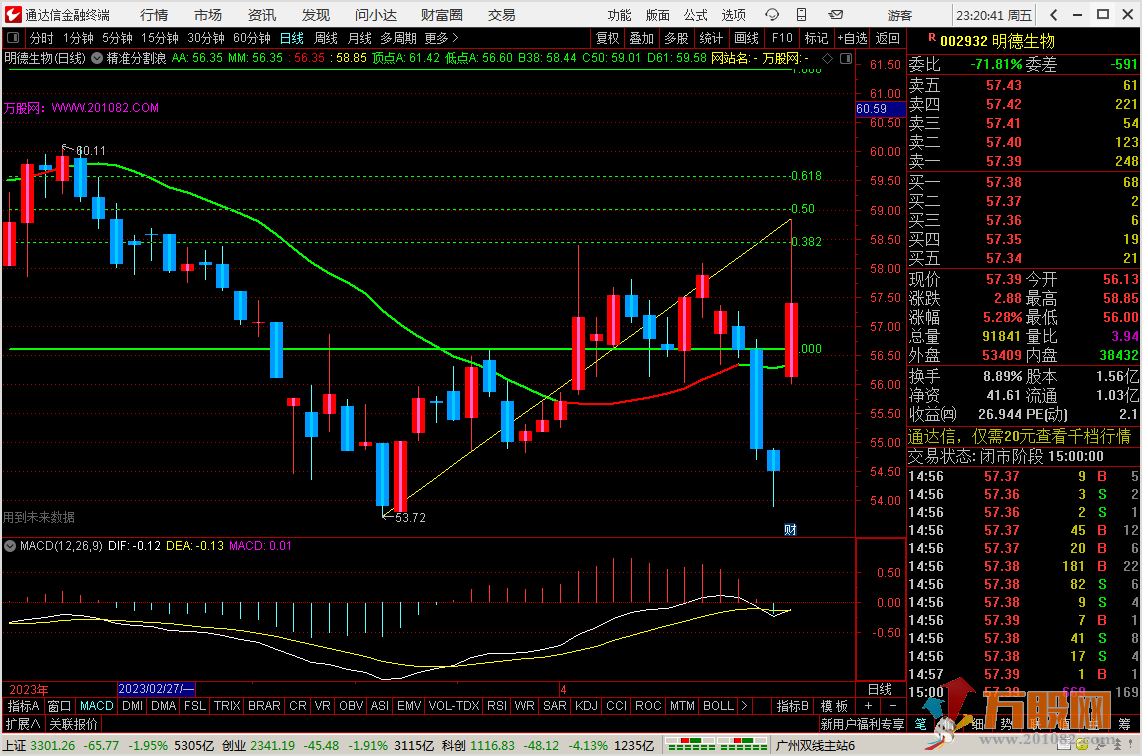Open the 指标B indicator group menu
The image size is (1142, 756).
[792, 706]
